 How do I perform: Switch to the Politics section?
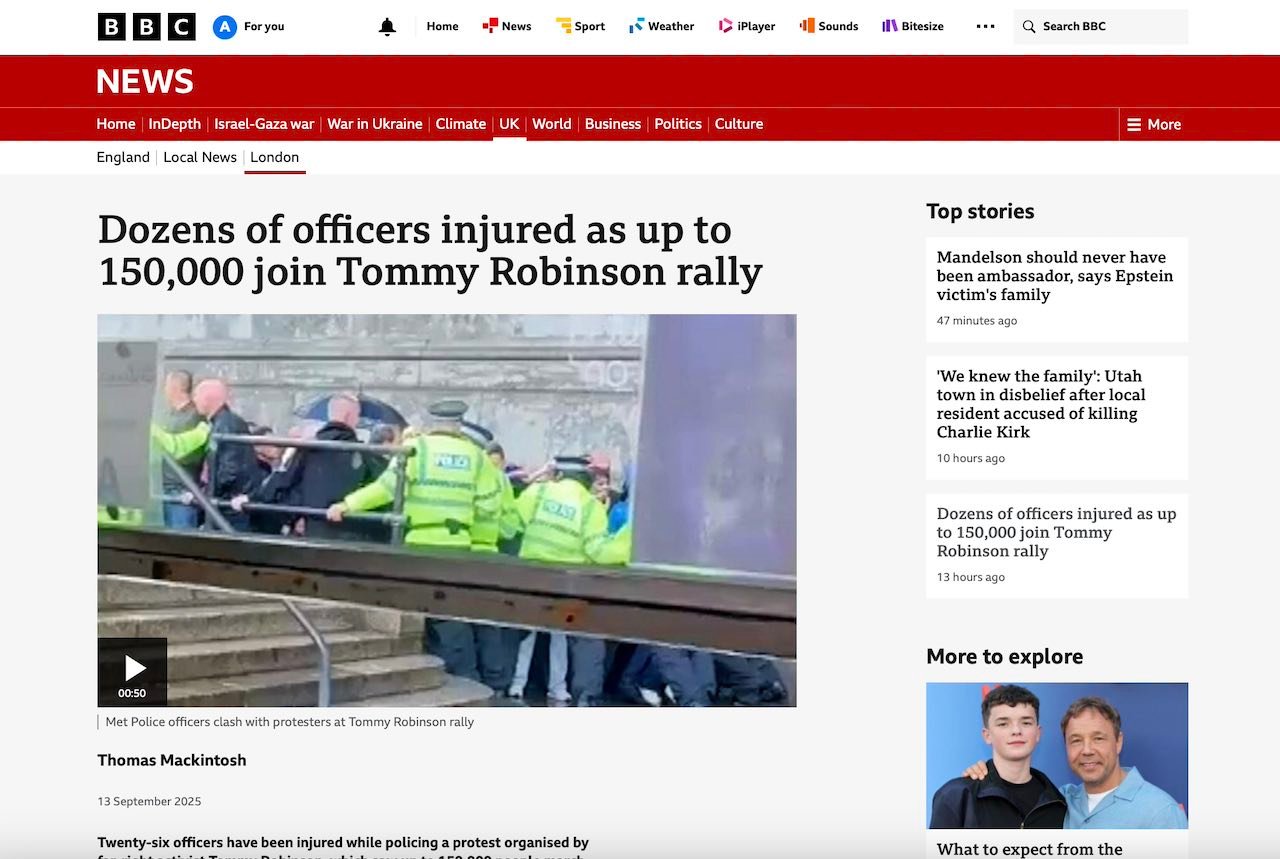(677, 124)
